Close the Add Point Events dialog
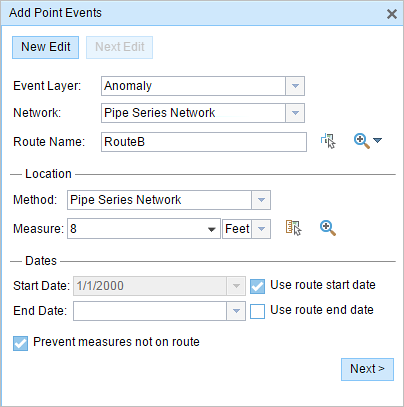Screen dimensions: 404x407 pos(392,14)
